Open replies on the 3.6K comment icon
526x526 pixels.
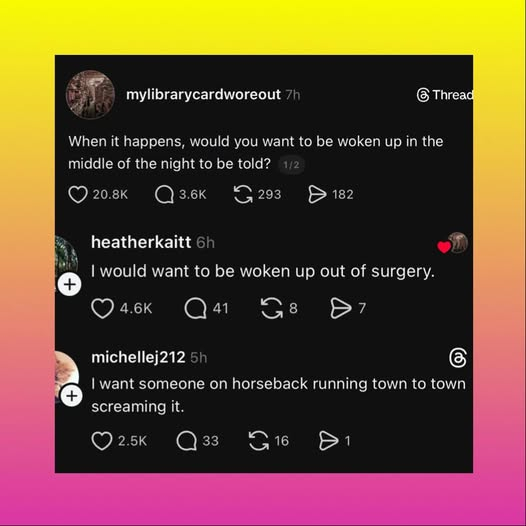coord(164,195)
